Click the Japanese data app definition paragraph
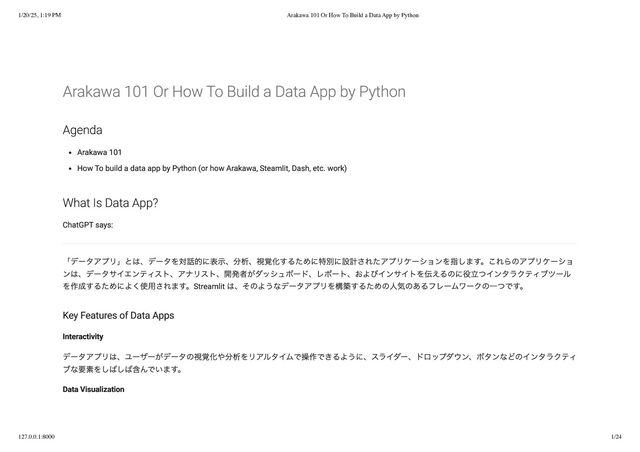The width and height of the screenshot is (640, 452). [318, 274]
